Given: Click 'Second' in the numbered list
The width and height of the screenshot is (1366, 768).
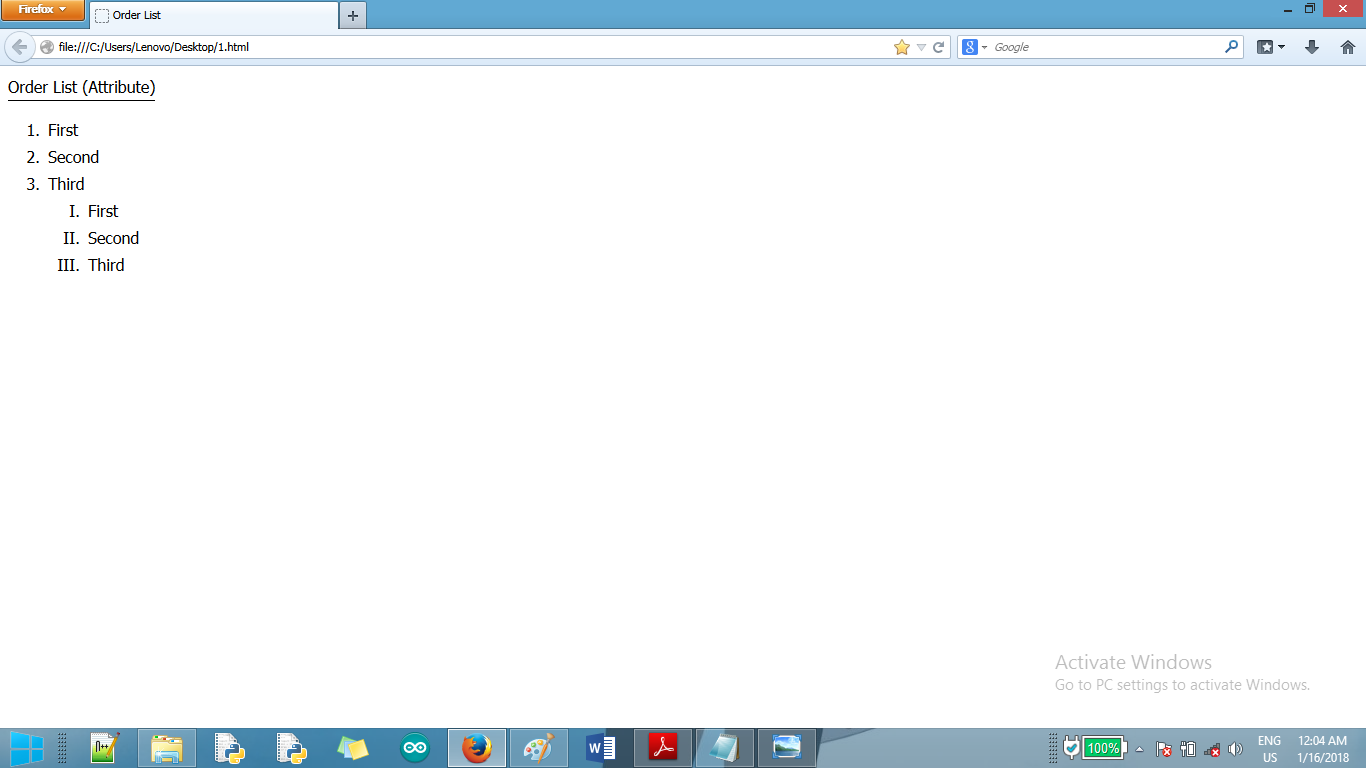Looking at the screenshot, I should [x=73, y=157].
